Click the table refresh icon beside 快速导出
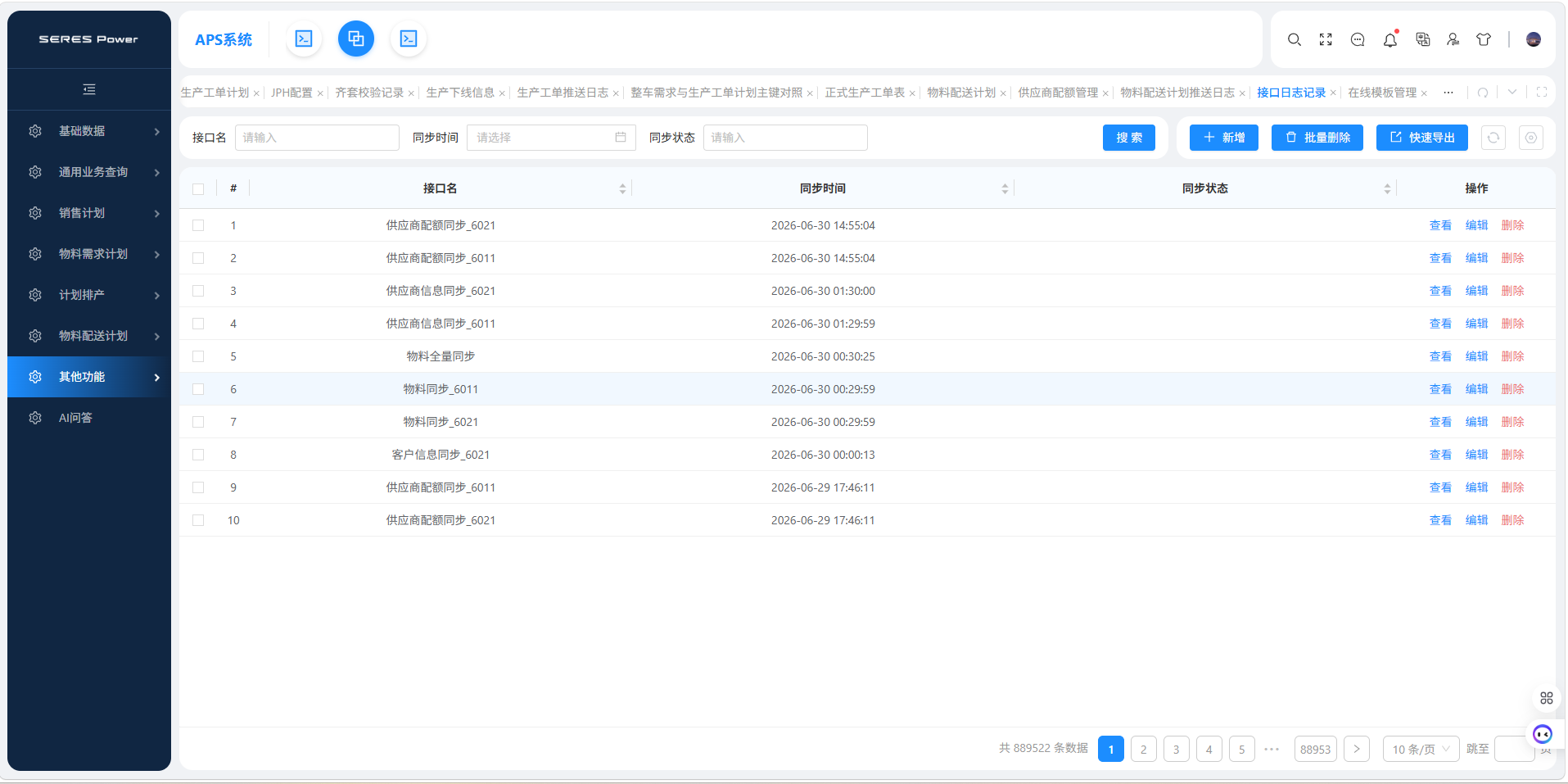Viewport: 1568px width, 784px height. coord(1493,138)
